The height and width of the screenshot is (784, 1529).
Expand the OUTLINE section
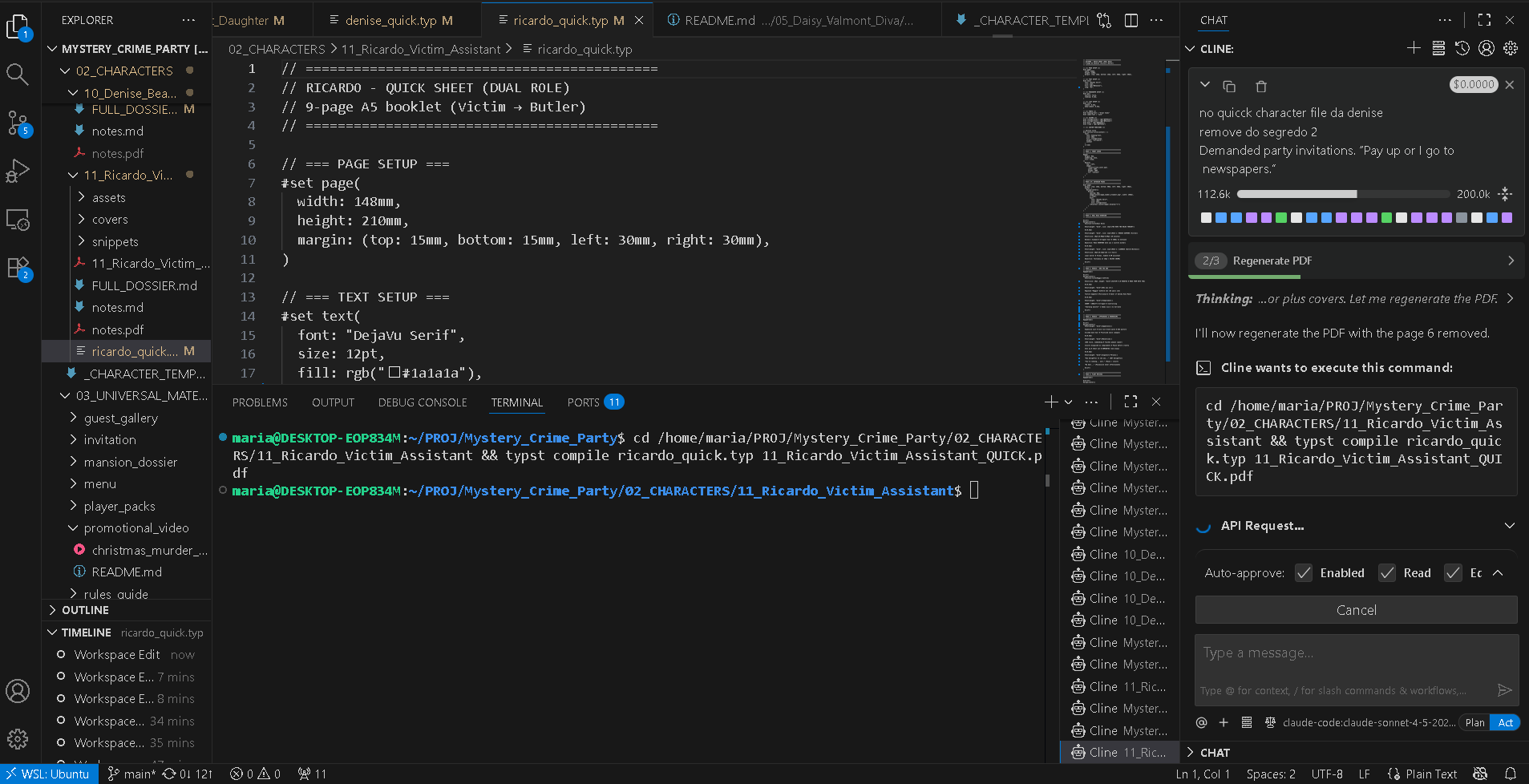(85, 610)
